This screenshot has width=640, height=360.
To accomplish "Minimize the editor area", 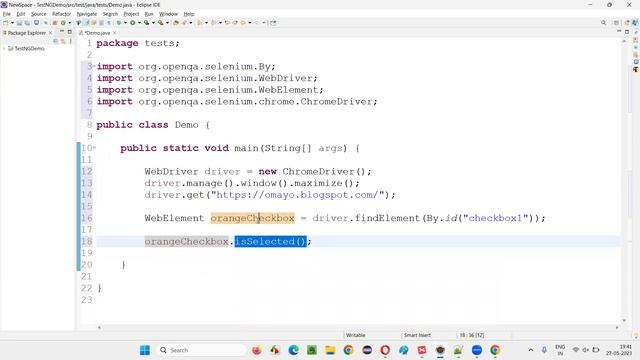I will tap(619, 31).
